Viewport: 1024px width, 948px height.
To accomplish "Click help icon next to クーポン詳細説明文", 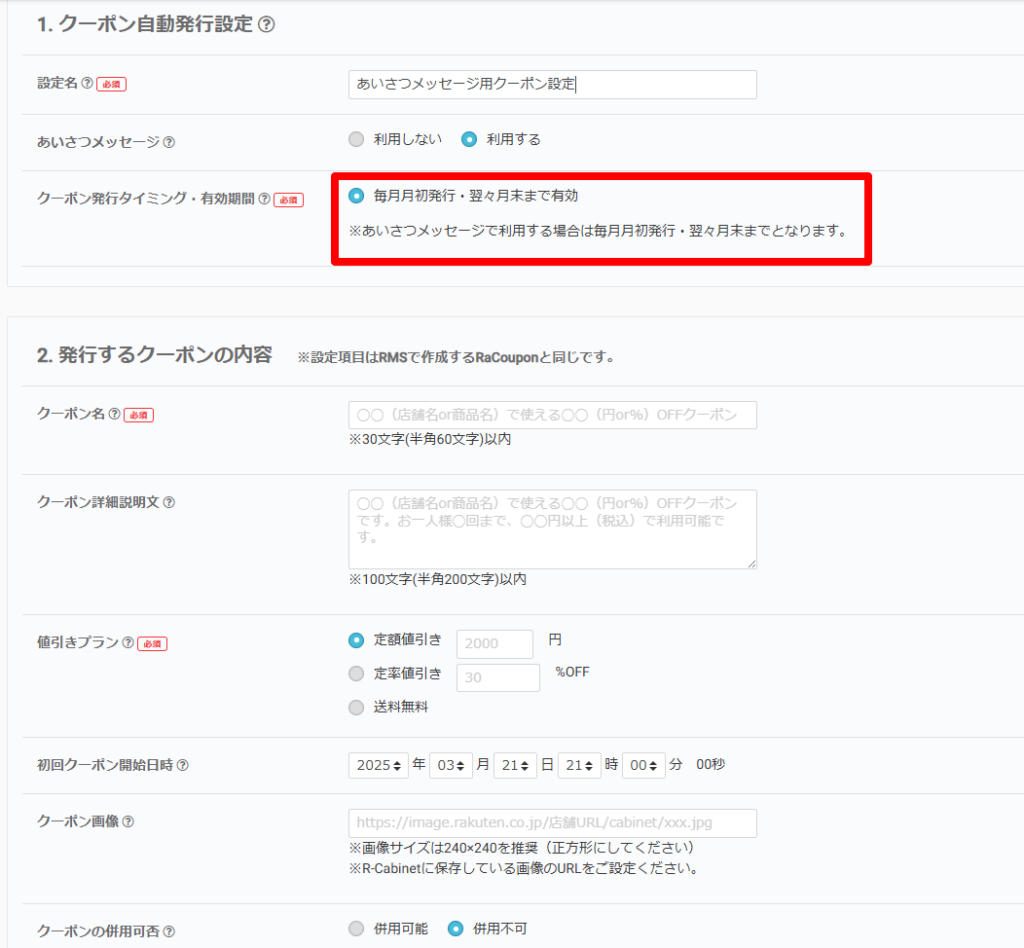I will click(168, 502).
